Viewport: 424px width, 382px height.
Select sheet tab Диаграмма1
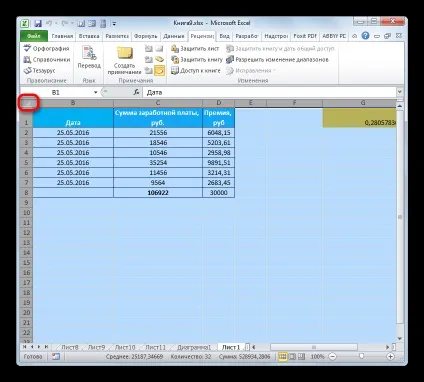(x=194, y=347)
